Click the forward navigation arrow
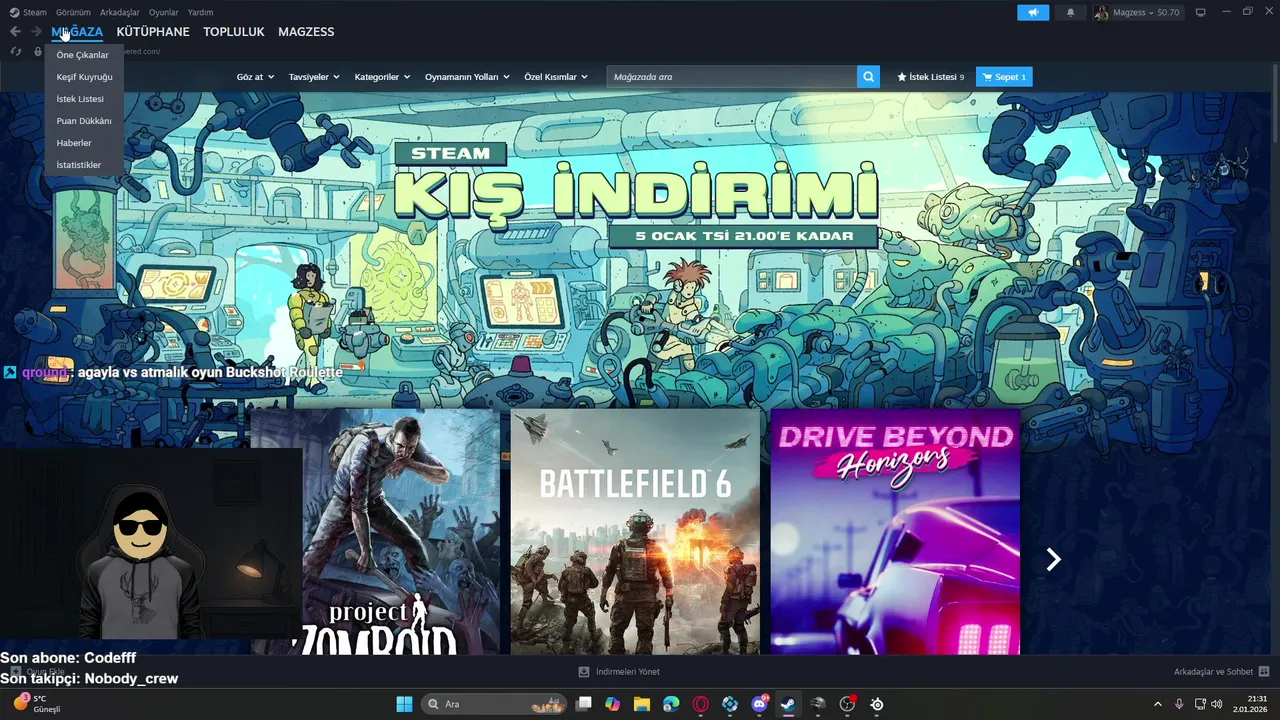This screenshot has height=720, width=1280. 36,32
